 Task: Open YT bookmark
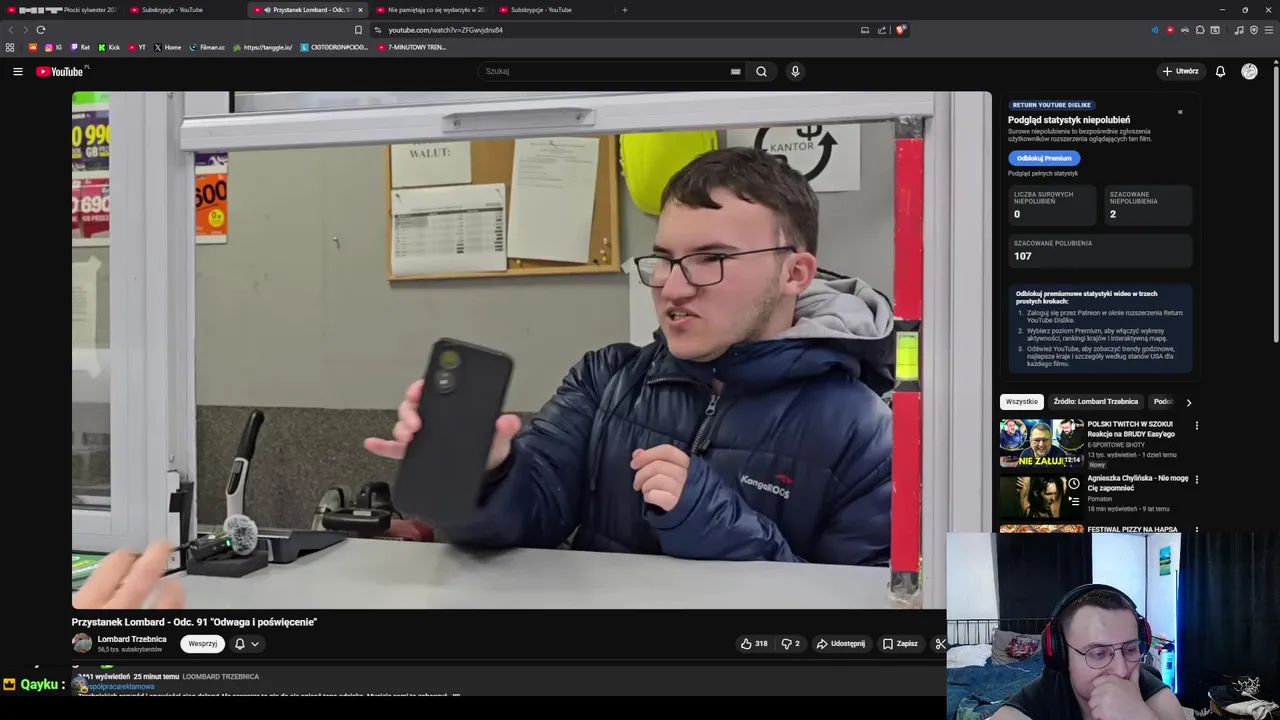(137, 47)
